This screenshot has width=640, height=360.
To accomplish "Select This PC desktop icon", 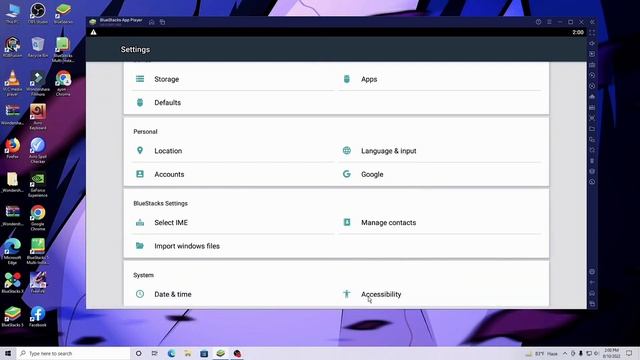I will [x=12, y=13].
